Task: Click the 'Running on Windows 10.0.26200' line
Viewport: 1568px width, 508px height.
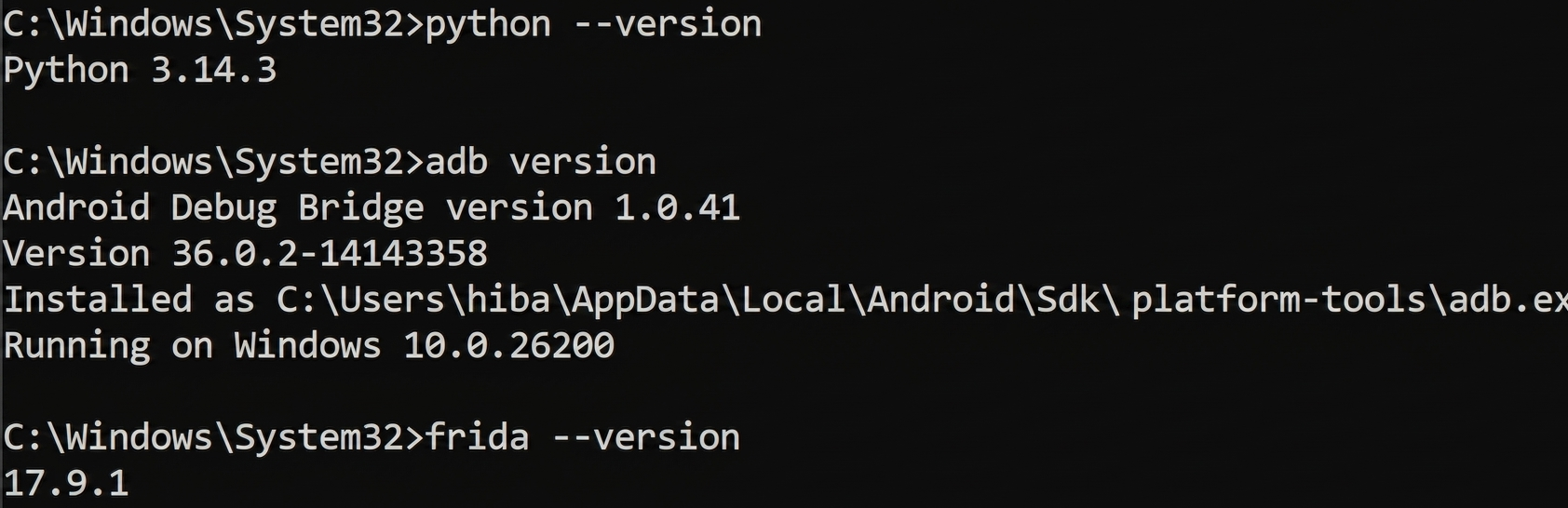Action: point(309,346)
